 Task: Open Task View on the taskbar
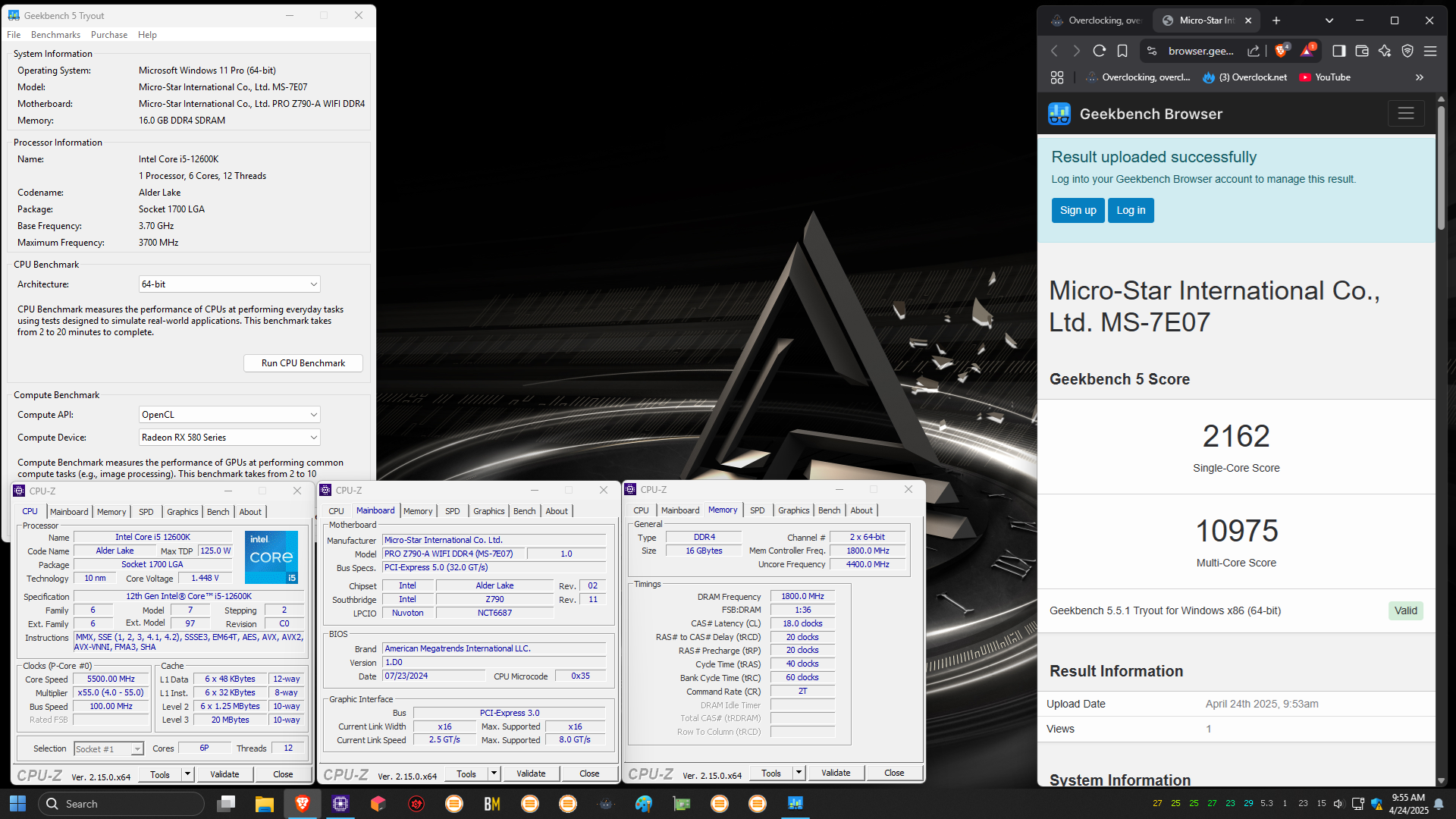pos(226,804)
